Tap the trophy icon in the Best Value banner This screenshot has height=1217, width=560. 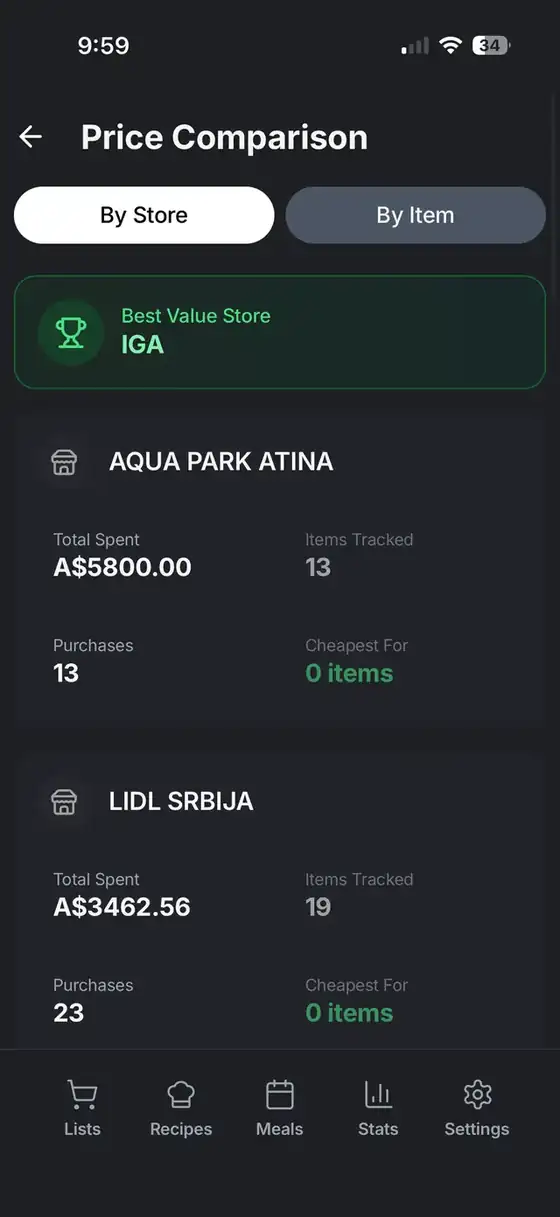(71, 332)
